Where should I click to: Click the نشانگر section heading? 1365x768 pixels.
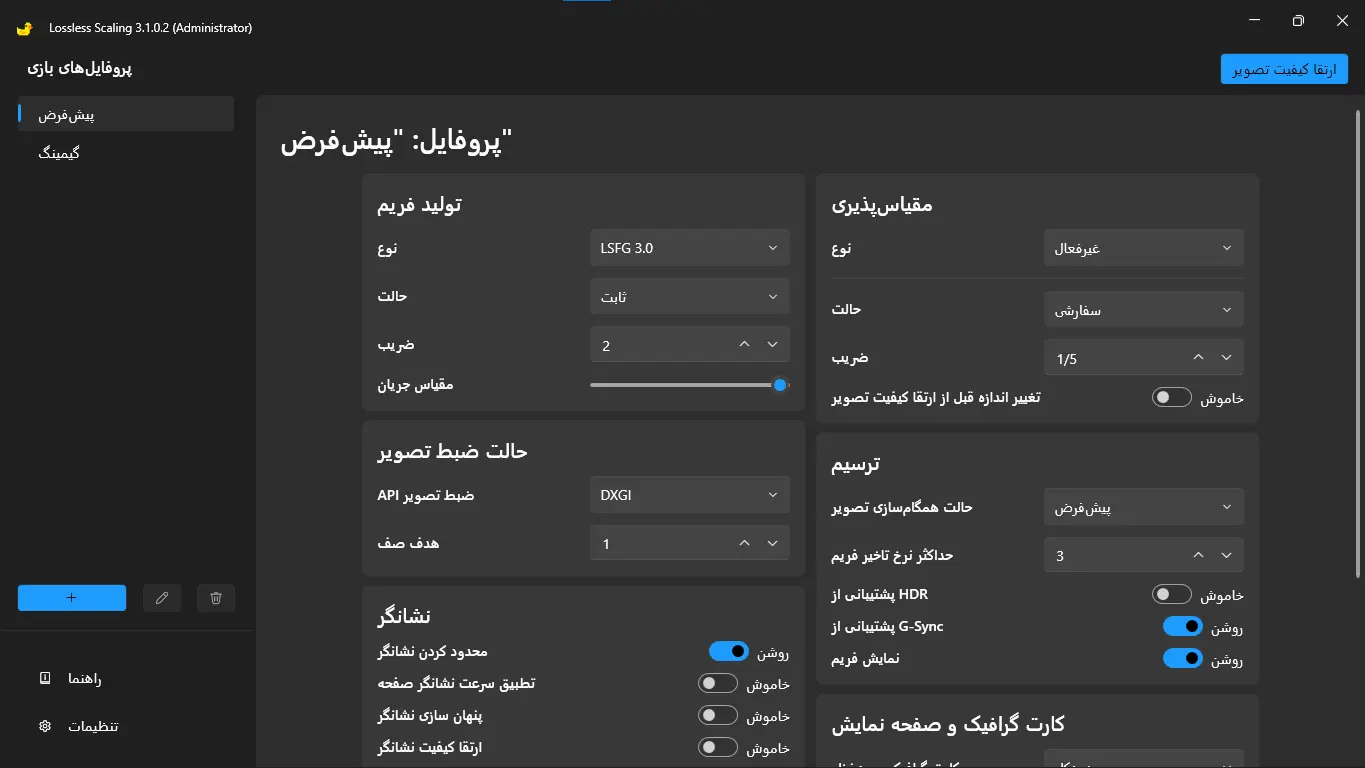point(404,616)
